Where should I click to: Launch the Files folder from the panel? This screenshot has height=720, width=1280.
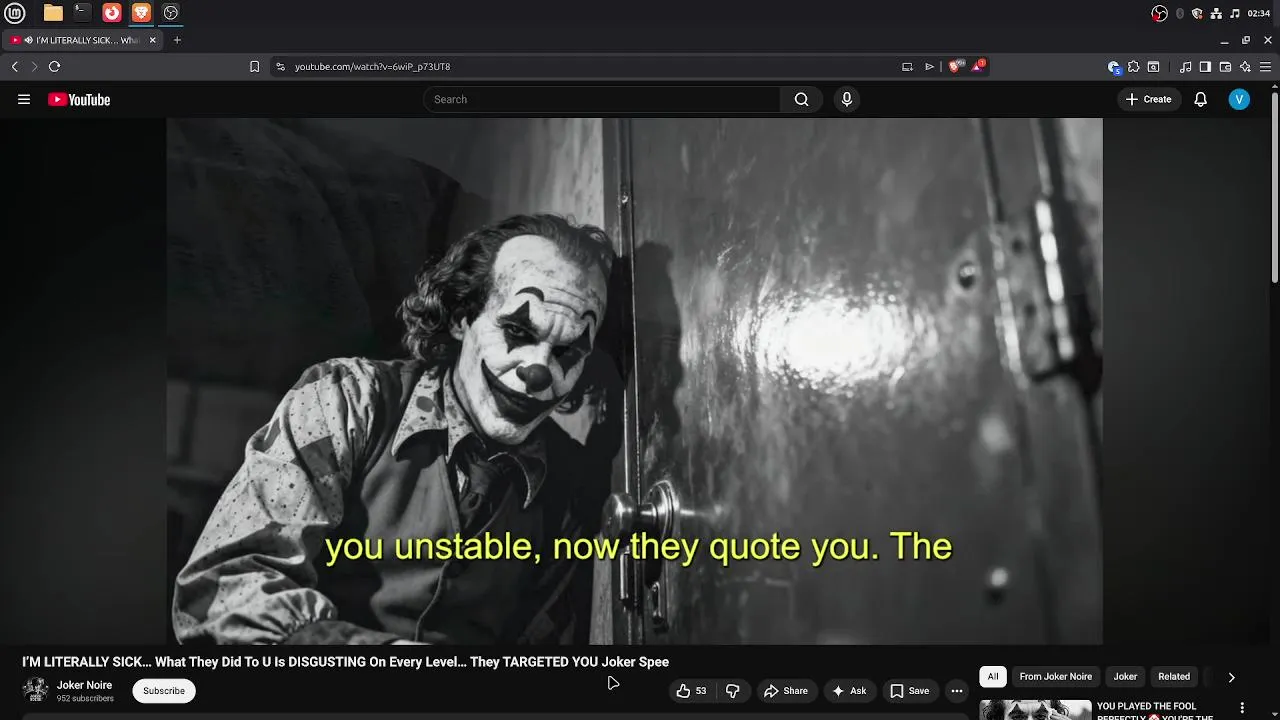(53, 13)
